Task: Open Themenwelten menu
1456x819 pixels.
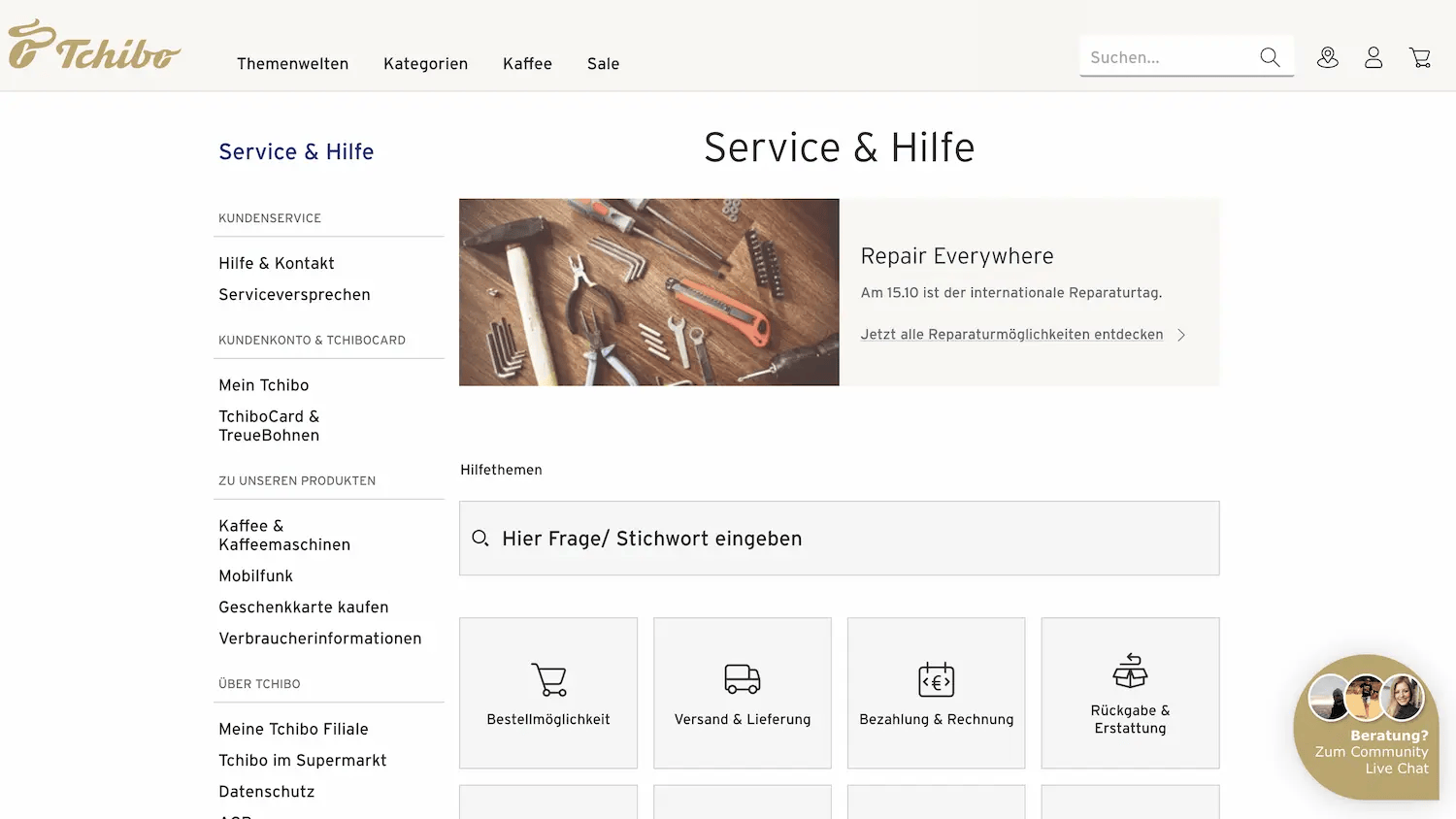Action: coord(292,64)
